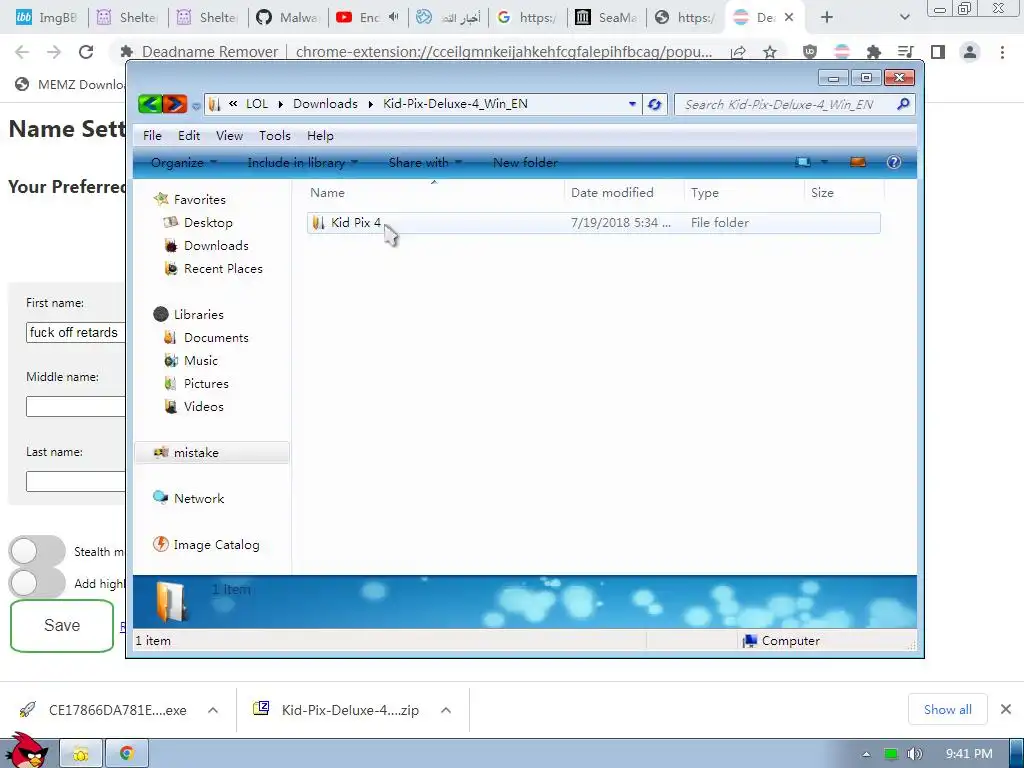This screenshot has width=1024, height=768.
Task: Open volume control in system tray
Action: [914, 754]
